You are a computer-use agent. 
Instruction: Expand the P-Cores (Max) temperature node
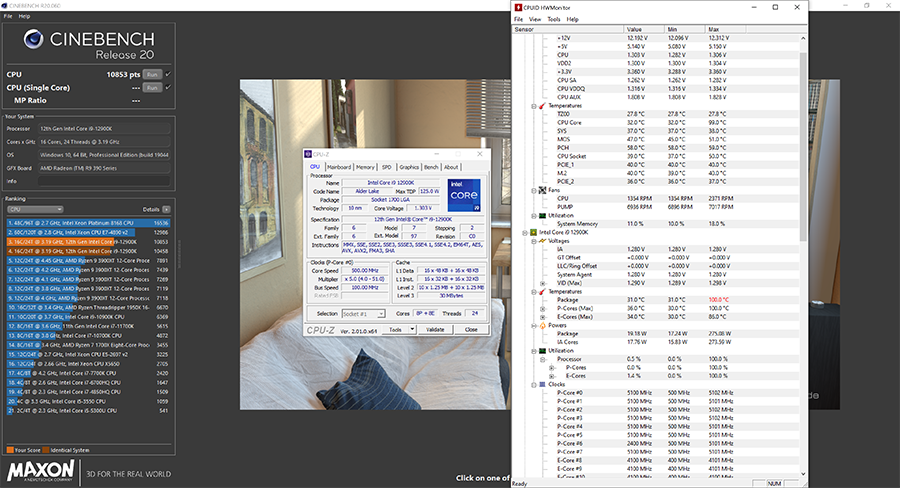pyautogui.click(x=543, y=308)
